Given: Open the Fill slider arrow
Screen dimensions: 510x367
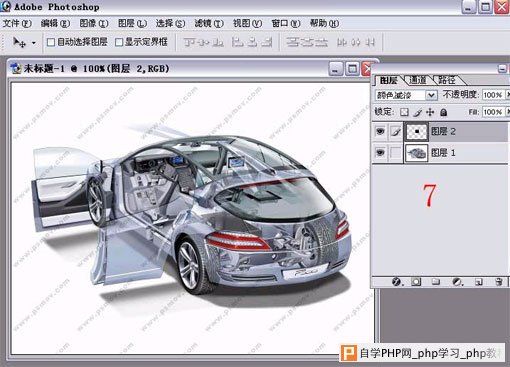Looking at the screenshot, I should pyautogui.click(x=508, y=112).
